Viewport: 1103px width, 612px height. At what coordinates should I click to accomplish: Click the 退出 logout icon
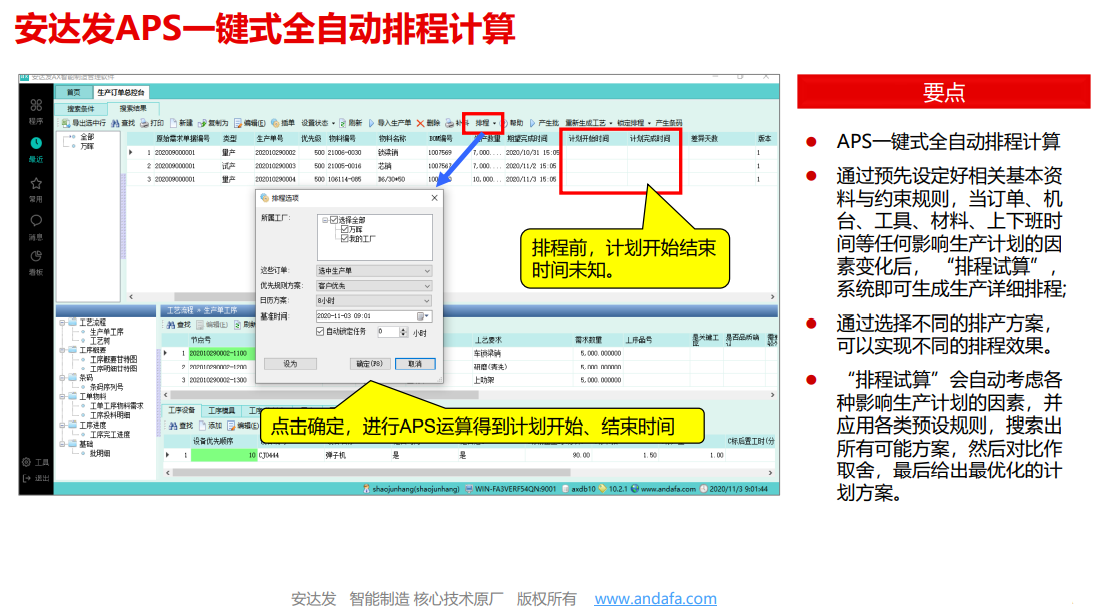[x=27, y=478]
